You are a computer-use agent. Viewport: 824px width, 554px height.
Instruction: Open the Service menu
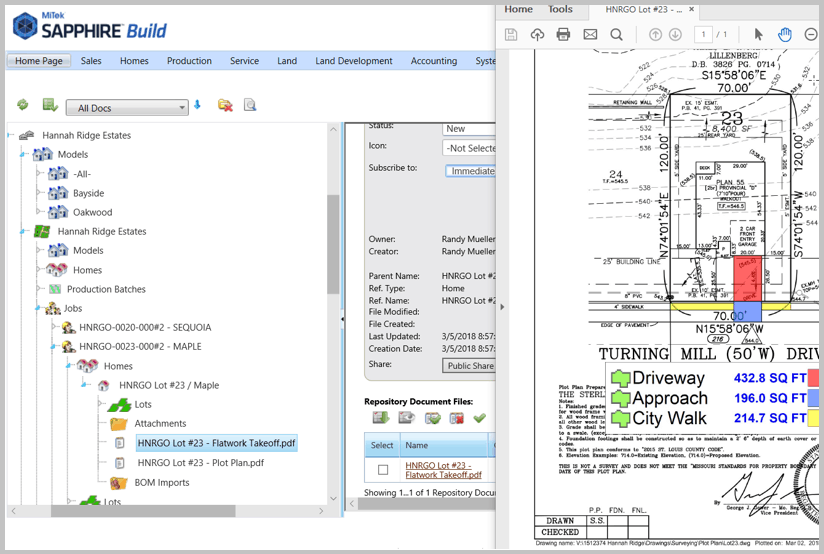(244, 61)
